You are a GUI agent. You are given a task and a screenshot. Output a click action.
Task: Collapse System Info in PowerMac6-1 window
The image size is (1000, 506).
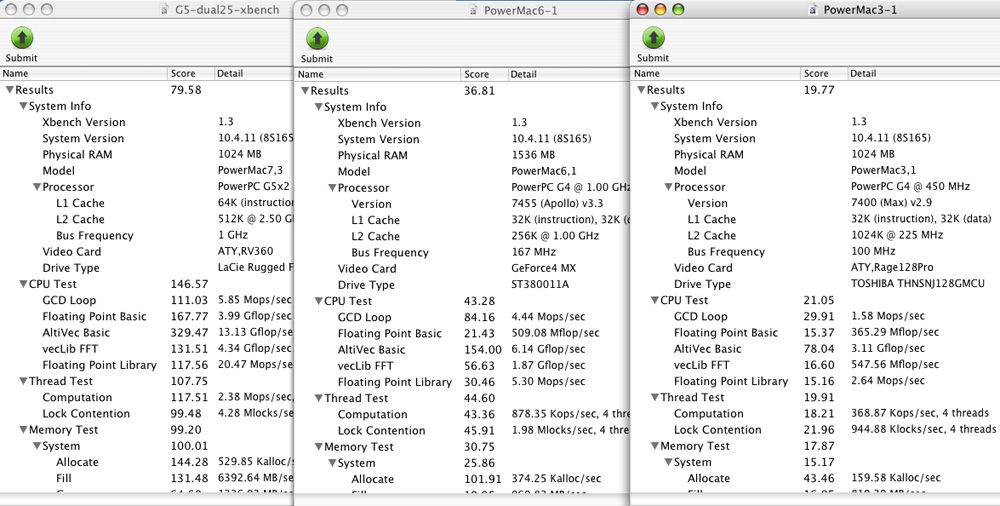[x=317, y=107]
